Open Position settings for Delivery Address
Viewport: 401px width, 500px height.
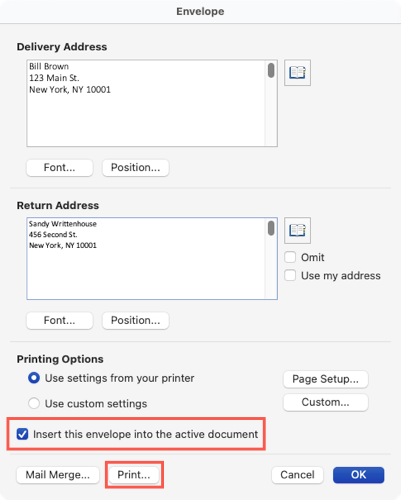click(x=135, y=167)
